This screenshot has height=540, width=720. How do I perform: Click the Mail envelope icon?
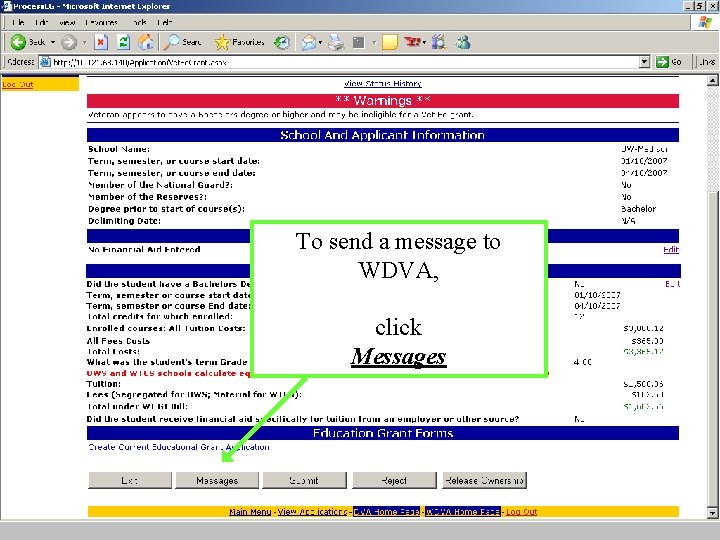click(x=309, y=42)
